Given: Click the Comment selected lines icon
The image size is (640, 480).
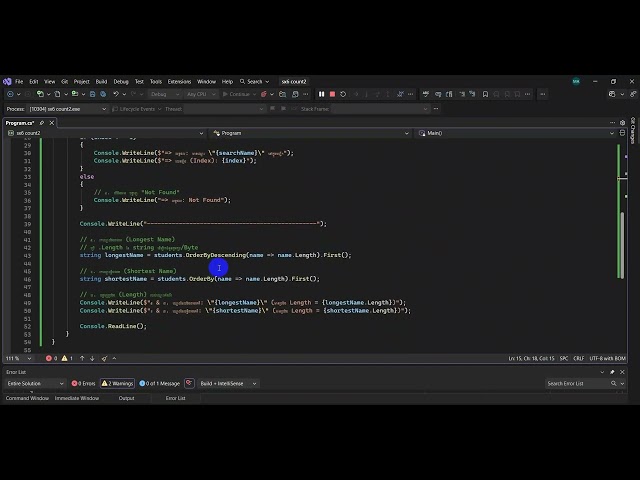Looking at the screenshot, I should click(462, 94).
